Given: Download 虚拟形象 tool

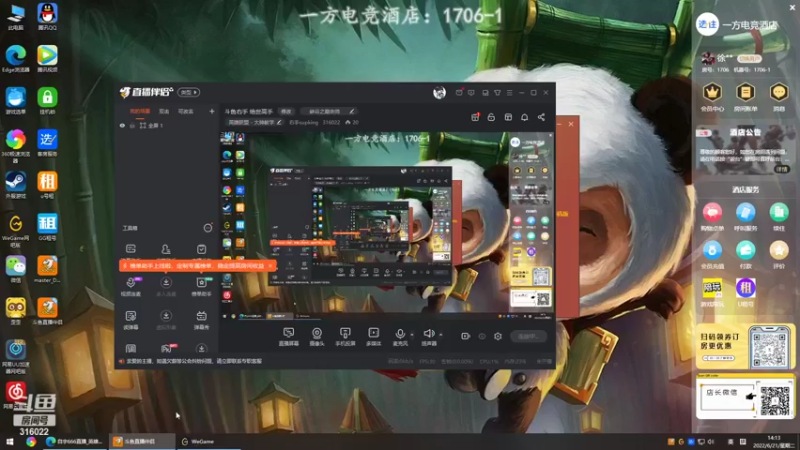Looking at the screenshot, I should [166, 320].
